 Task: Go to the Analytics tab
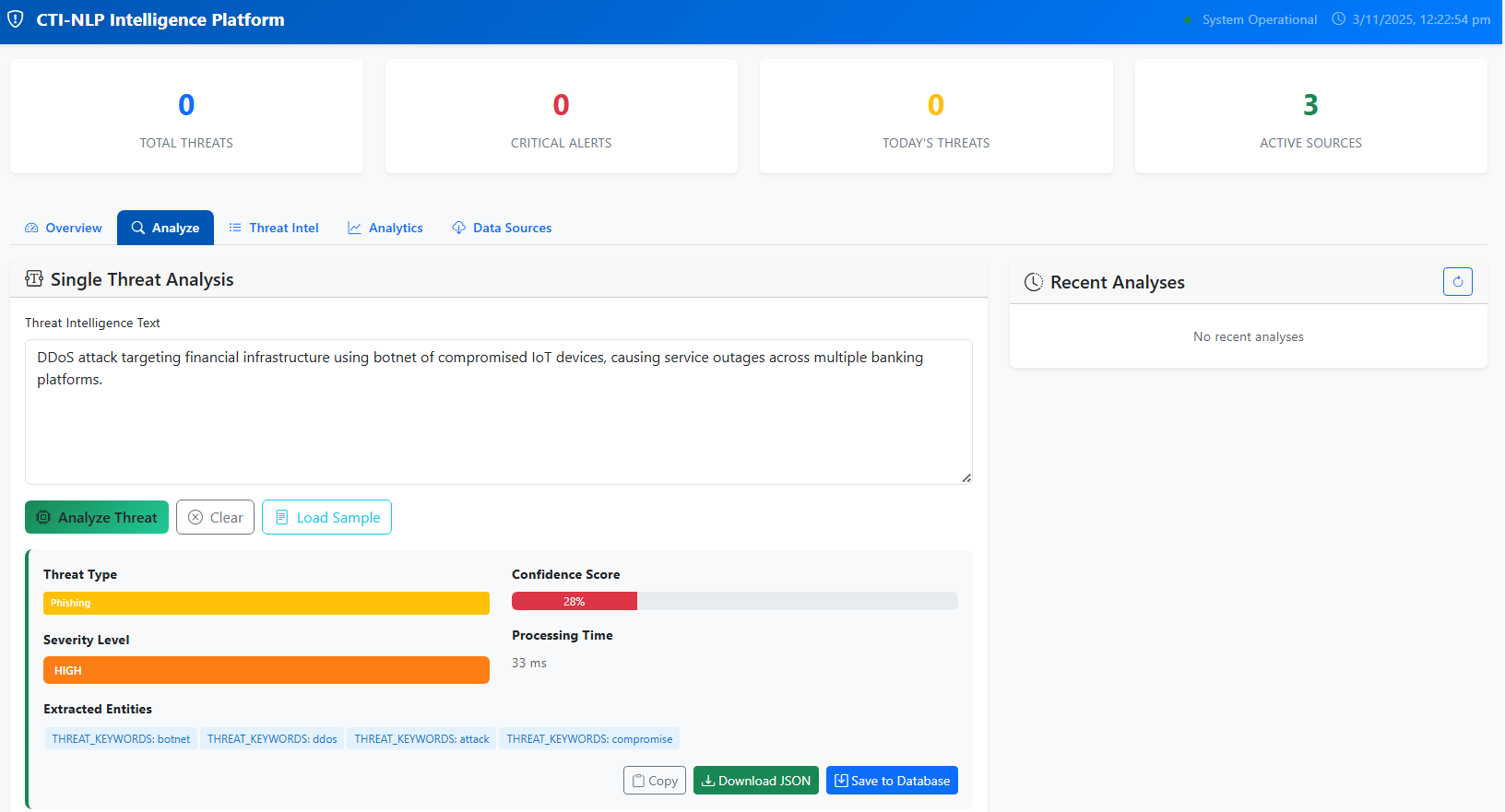coord(385,228)
